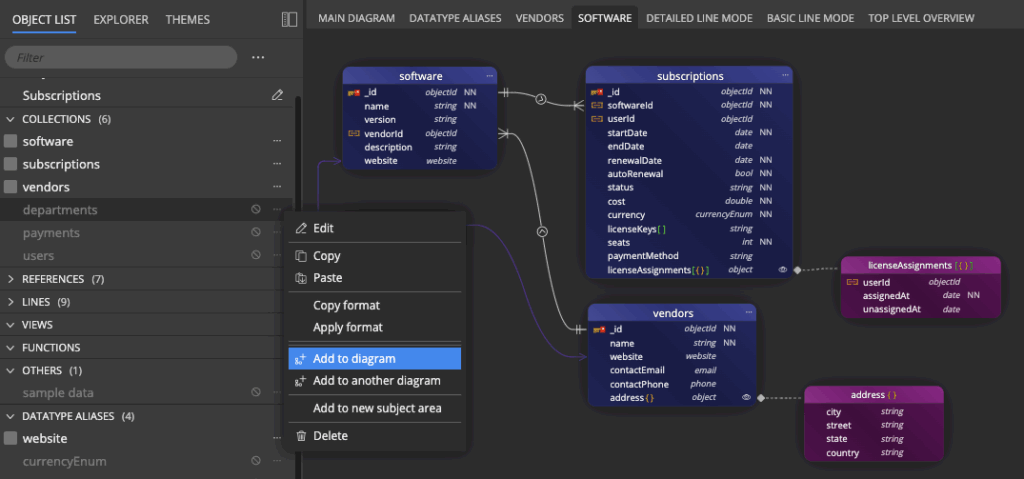Viewport: 1024px width, 479px height.
Task: Click the hidden icon beside currencyEnum
Action: [256, 461]
